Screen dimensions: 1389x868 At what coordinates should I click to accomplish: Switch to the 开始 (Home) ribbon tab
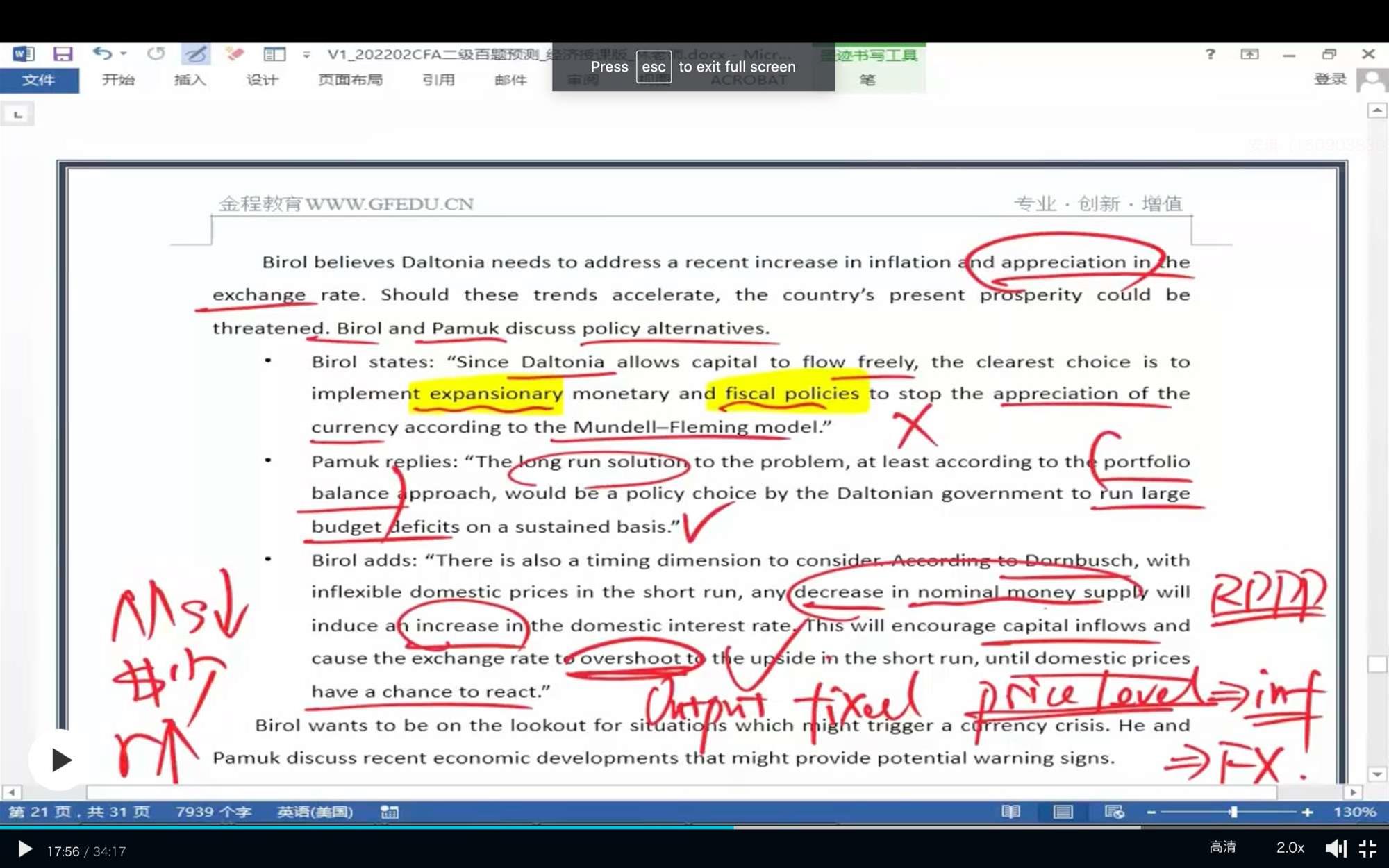[x=118, y=81]
